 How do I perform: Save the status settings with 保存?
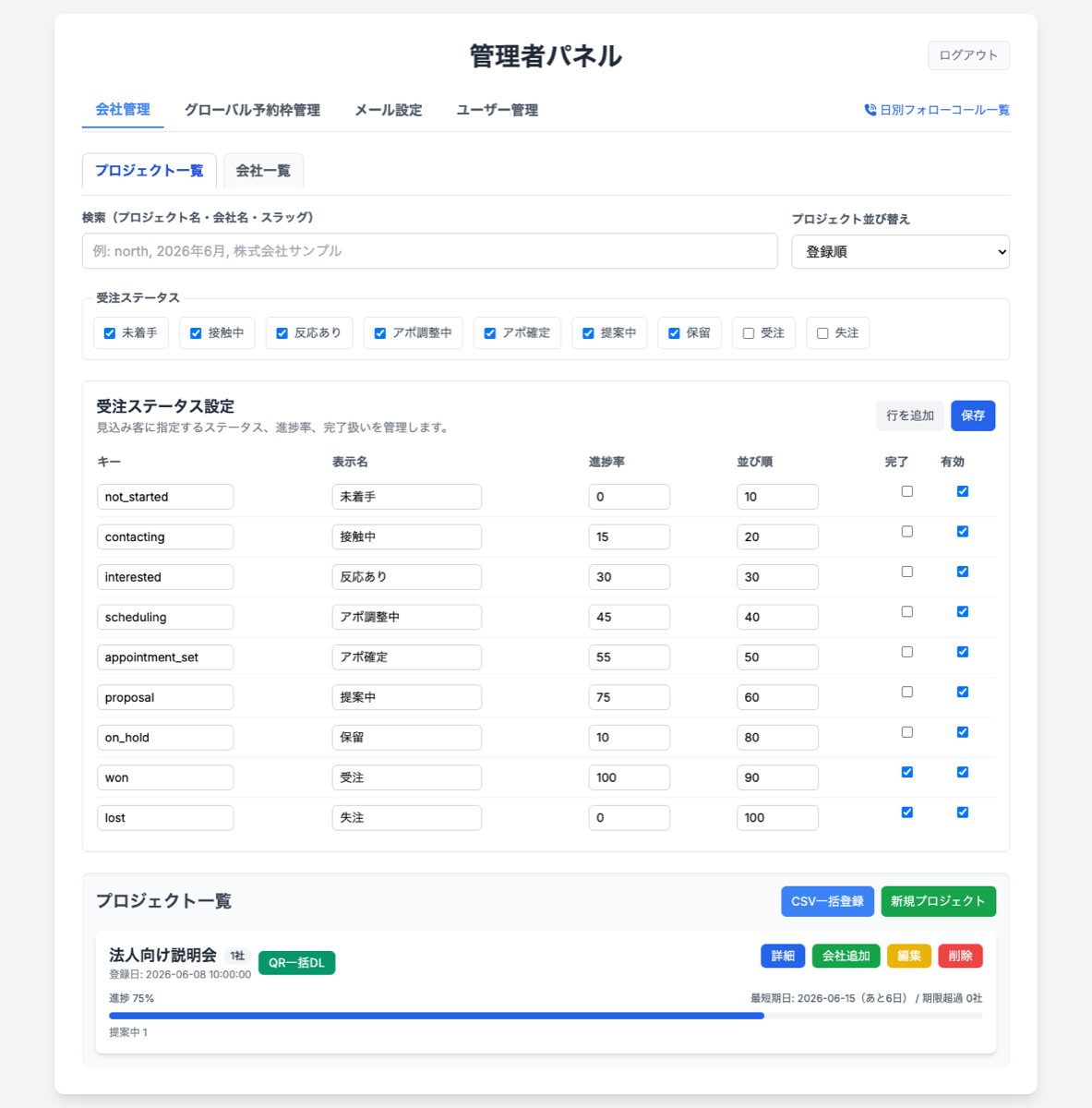pos(973,415)
